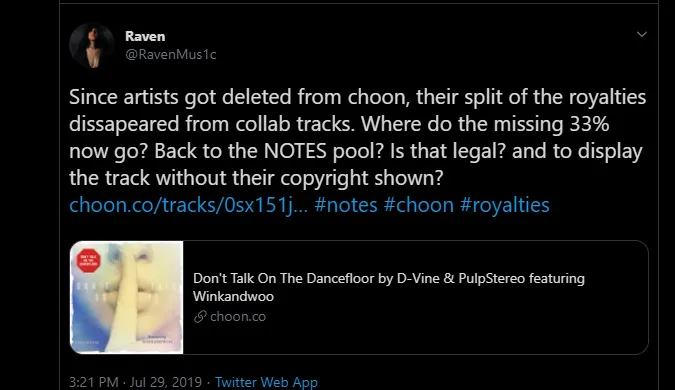Image resolution: width=675 pixels, height=390 pixels.
Task: Click the Raven display name
Action: (x=145, y=36)
